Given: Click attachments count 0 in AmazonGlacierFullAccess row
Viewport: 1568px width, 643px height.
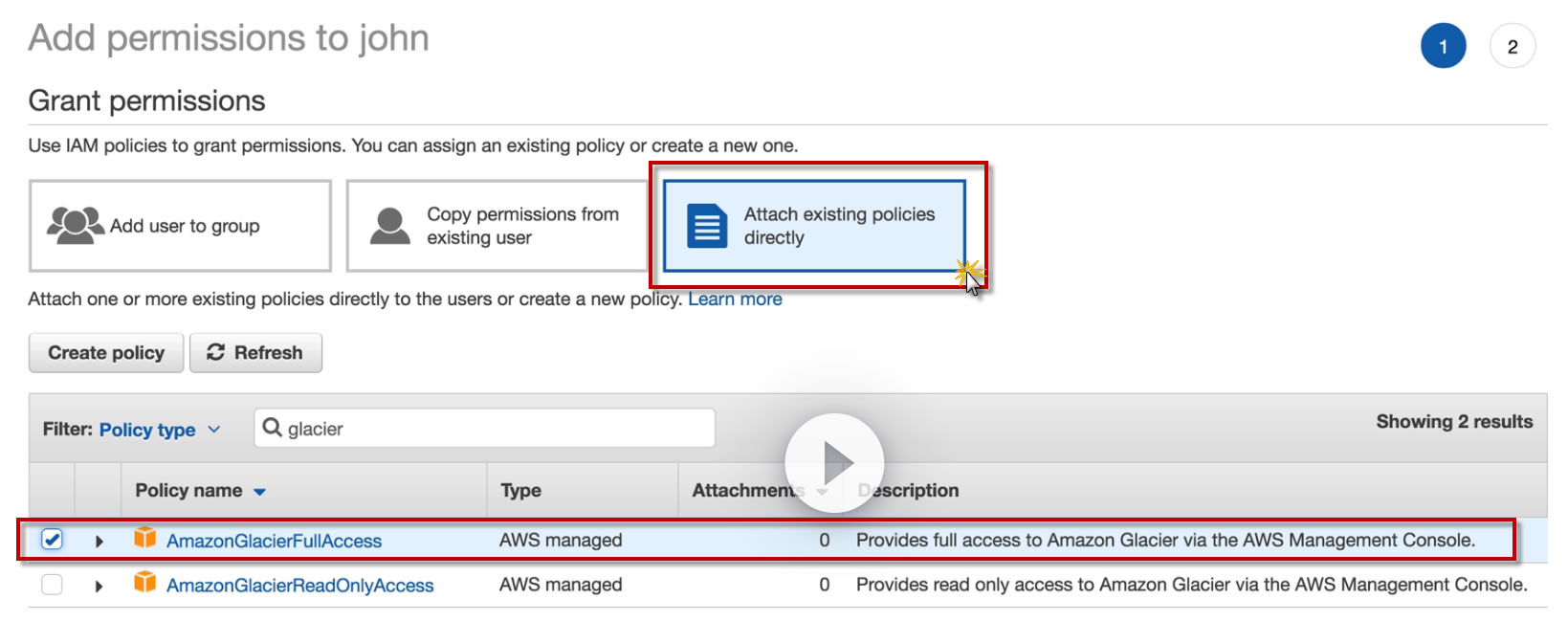Looking at the screenshot, I should point(825,540).
